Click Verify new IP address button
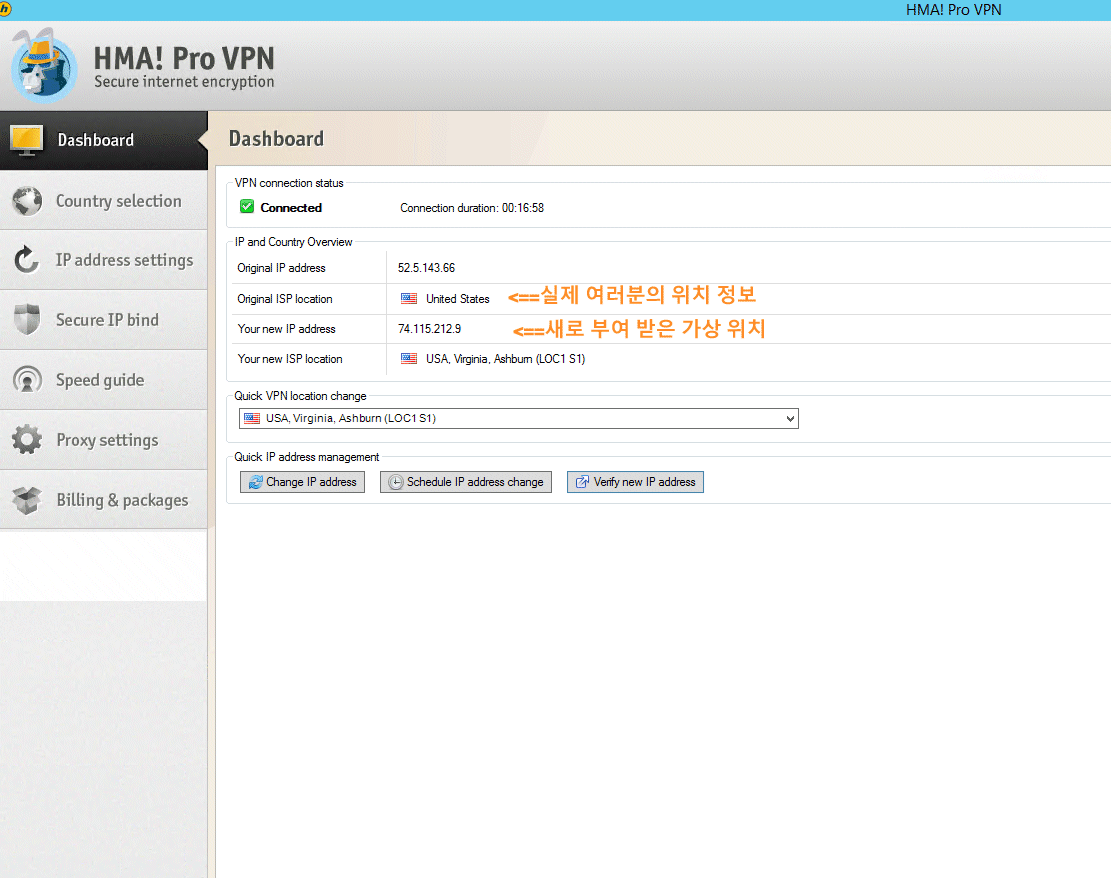The height and width of the screenshot is (878, 1111). (635, 482)
